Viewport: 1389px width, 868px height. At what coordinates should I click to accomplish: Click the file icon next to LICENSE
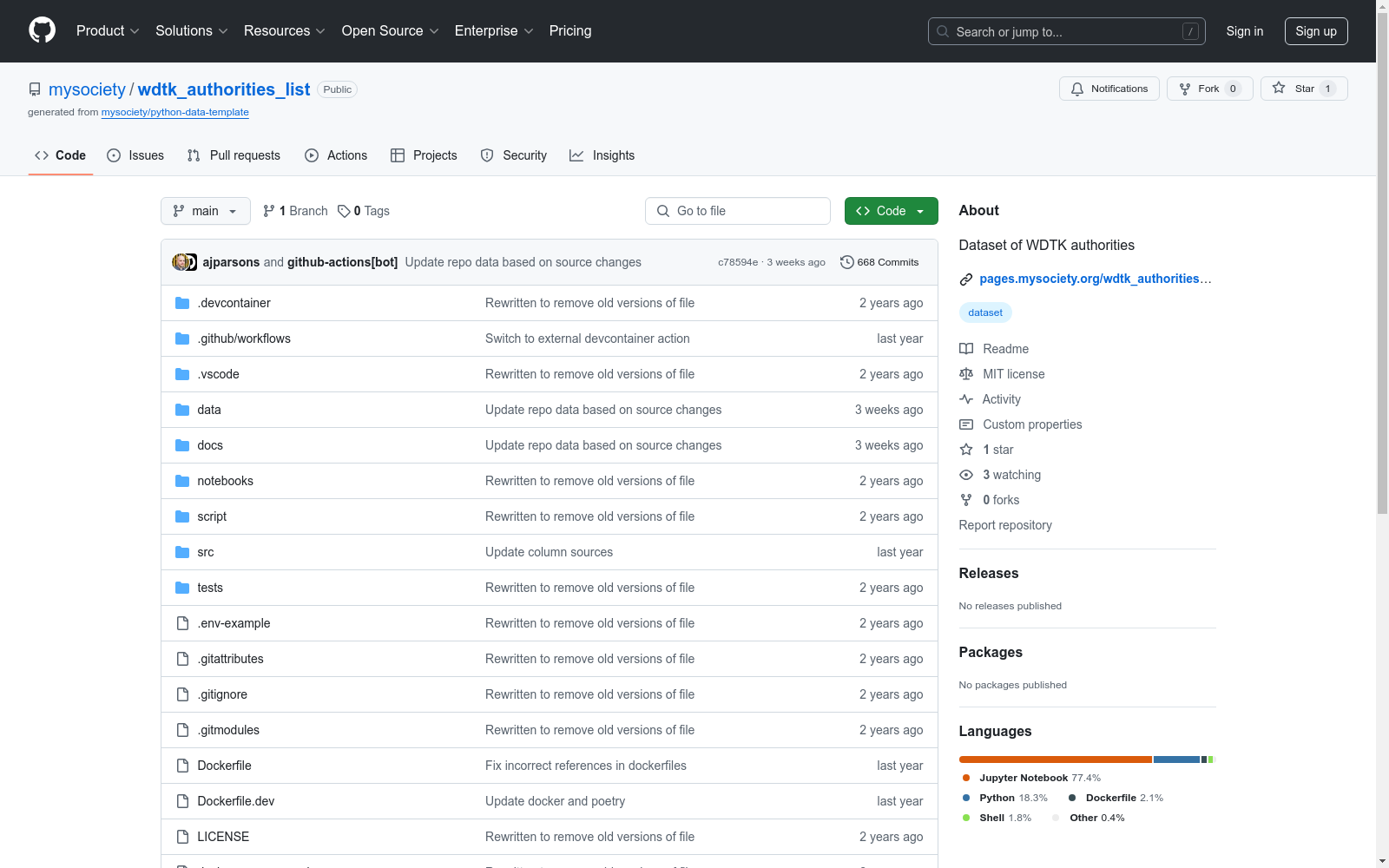tap(182, 837)
